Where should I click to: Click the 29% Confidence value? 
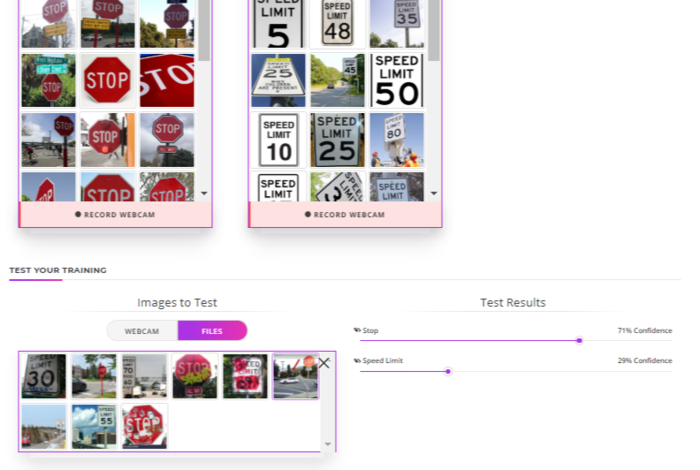645,361
